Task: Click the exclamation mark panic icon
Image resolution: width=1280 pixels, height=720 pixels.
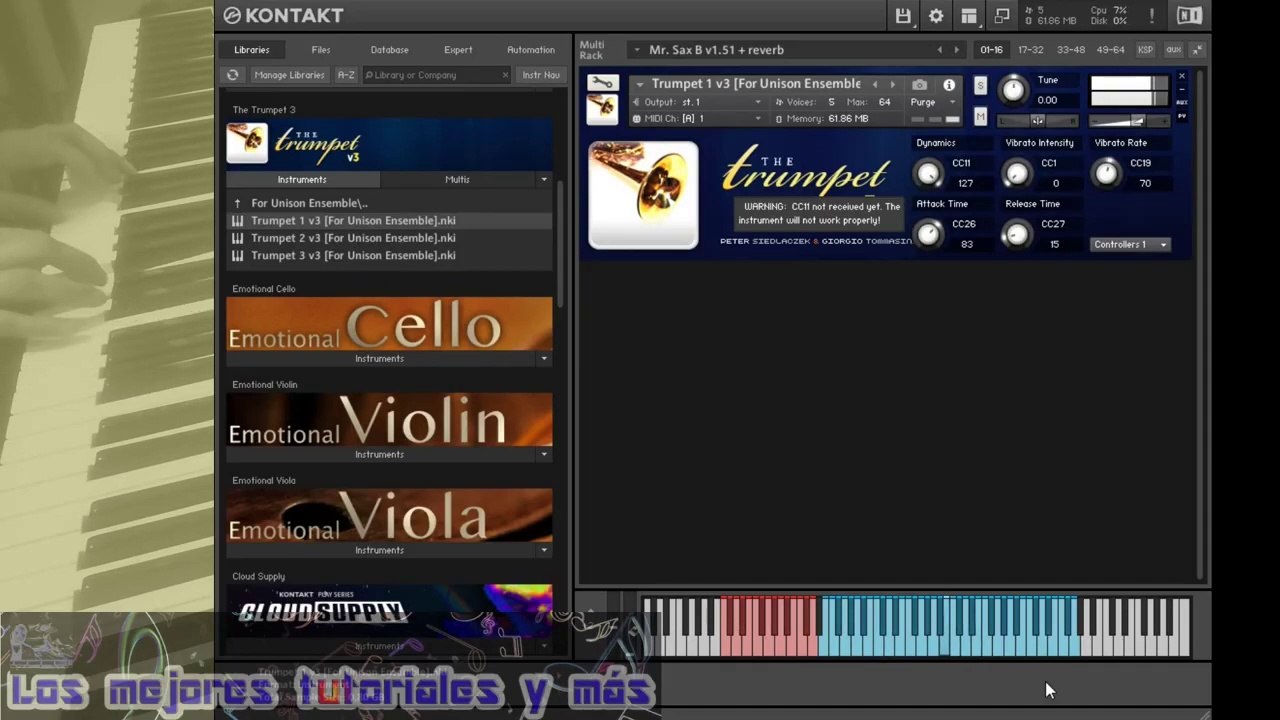Action: click(1152, 16)
